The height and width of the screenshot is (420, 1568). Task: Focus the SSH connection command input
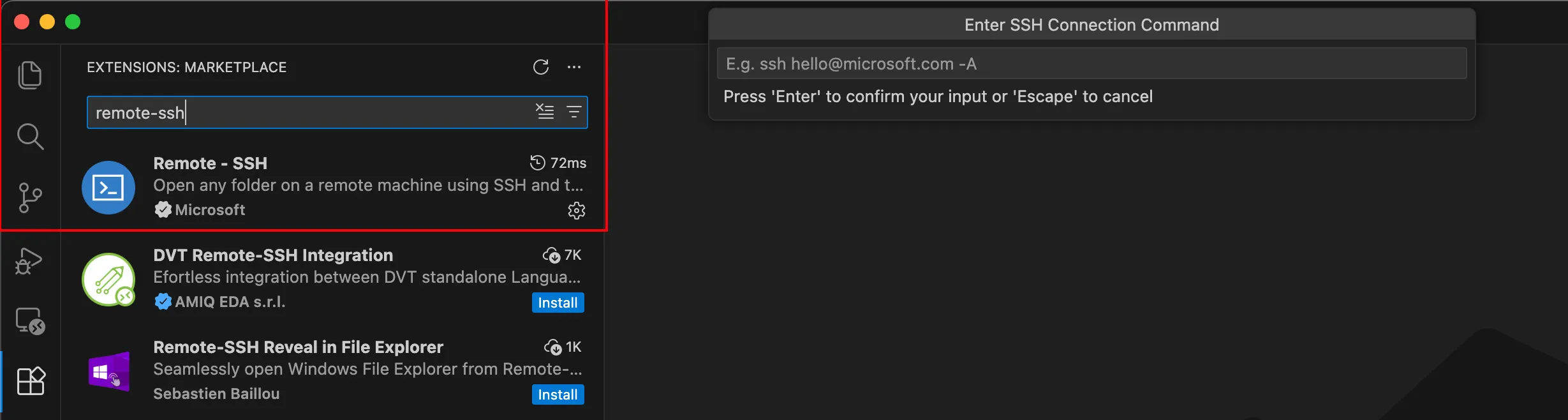click(x=1091, y=64)
